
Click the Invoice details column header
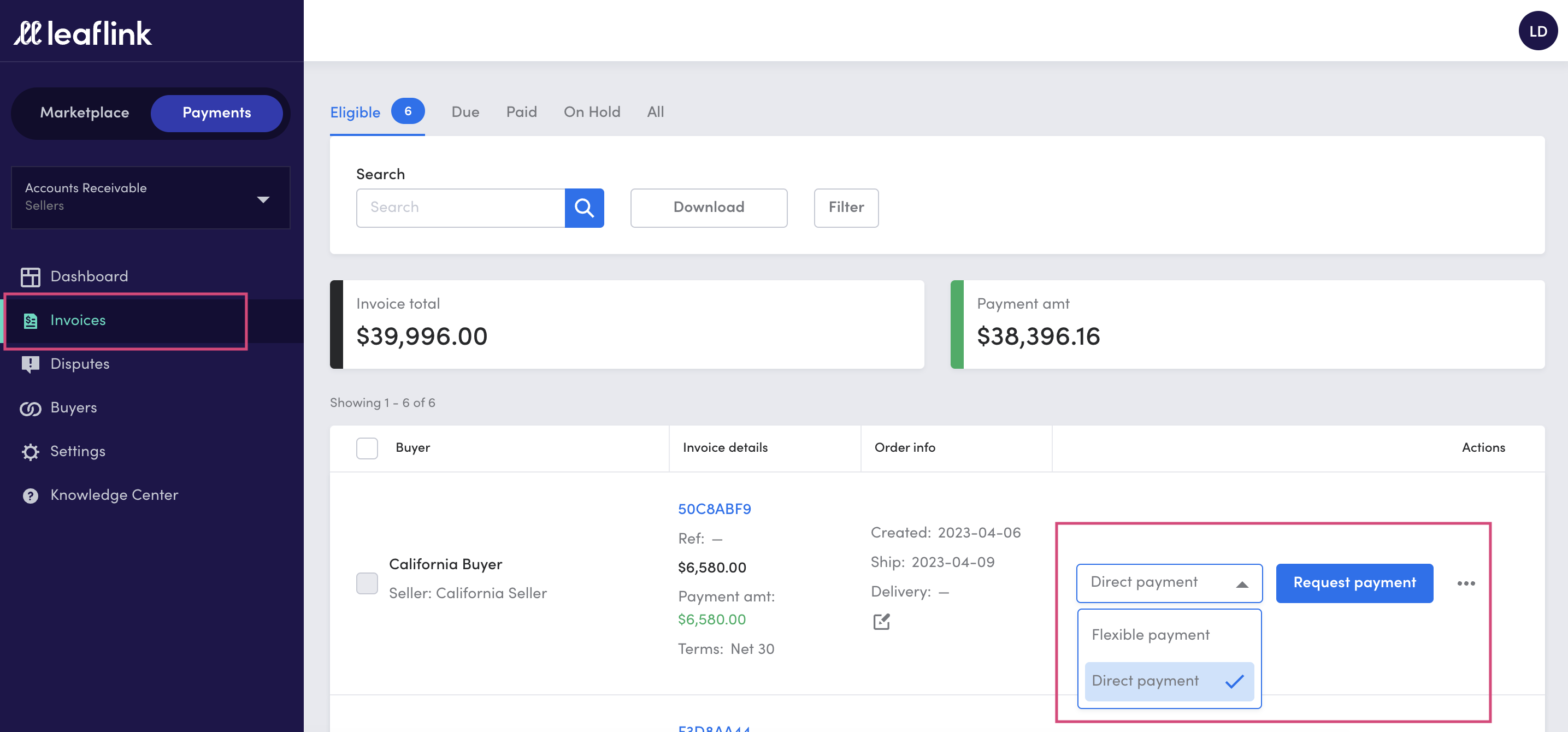pos(724,447)
